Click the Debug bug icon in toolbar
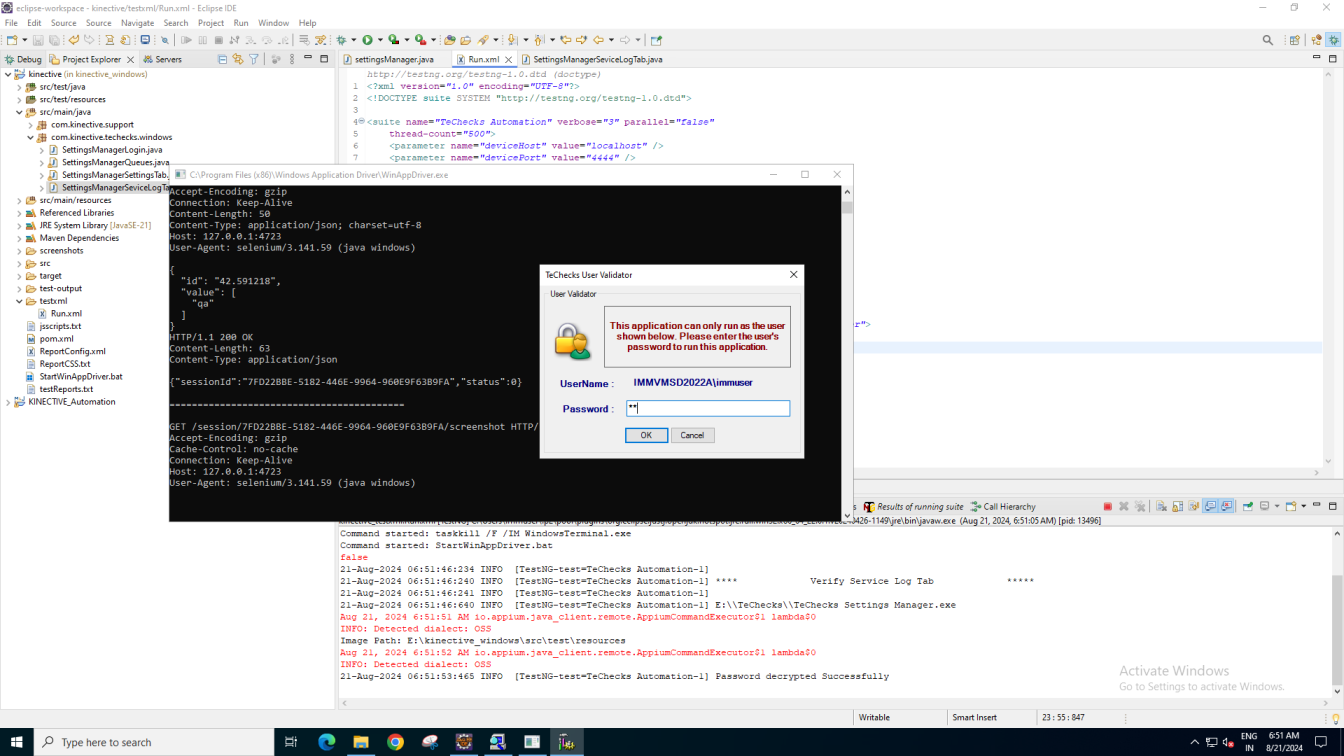1344x756 pixels. 341,40
